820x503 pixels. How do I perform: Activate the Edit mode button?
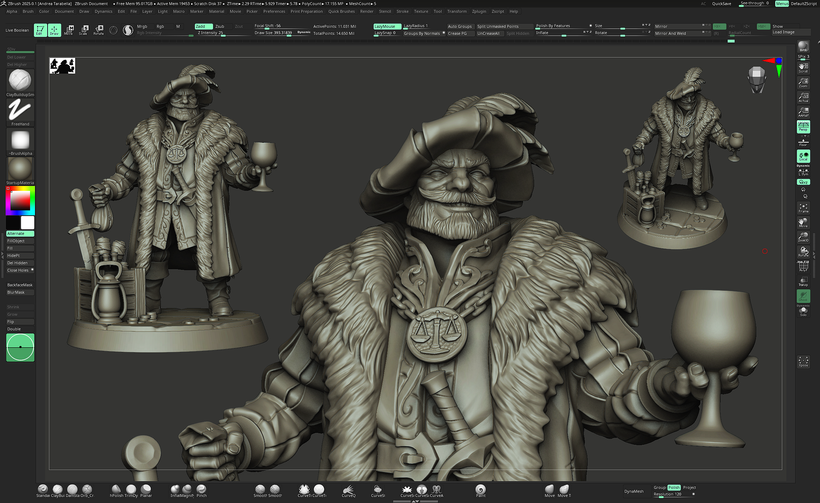tap(40, 30)
